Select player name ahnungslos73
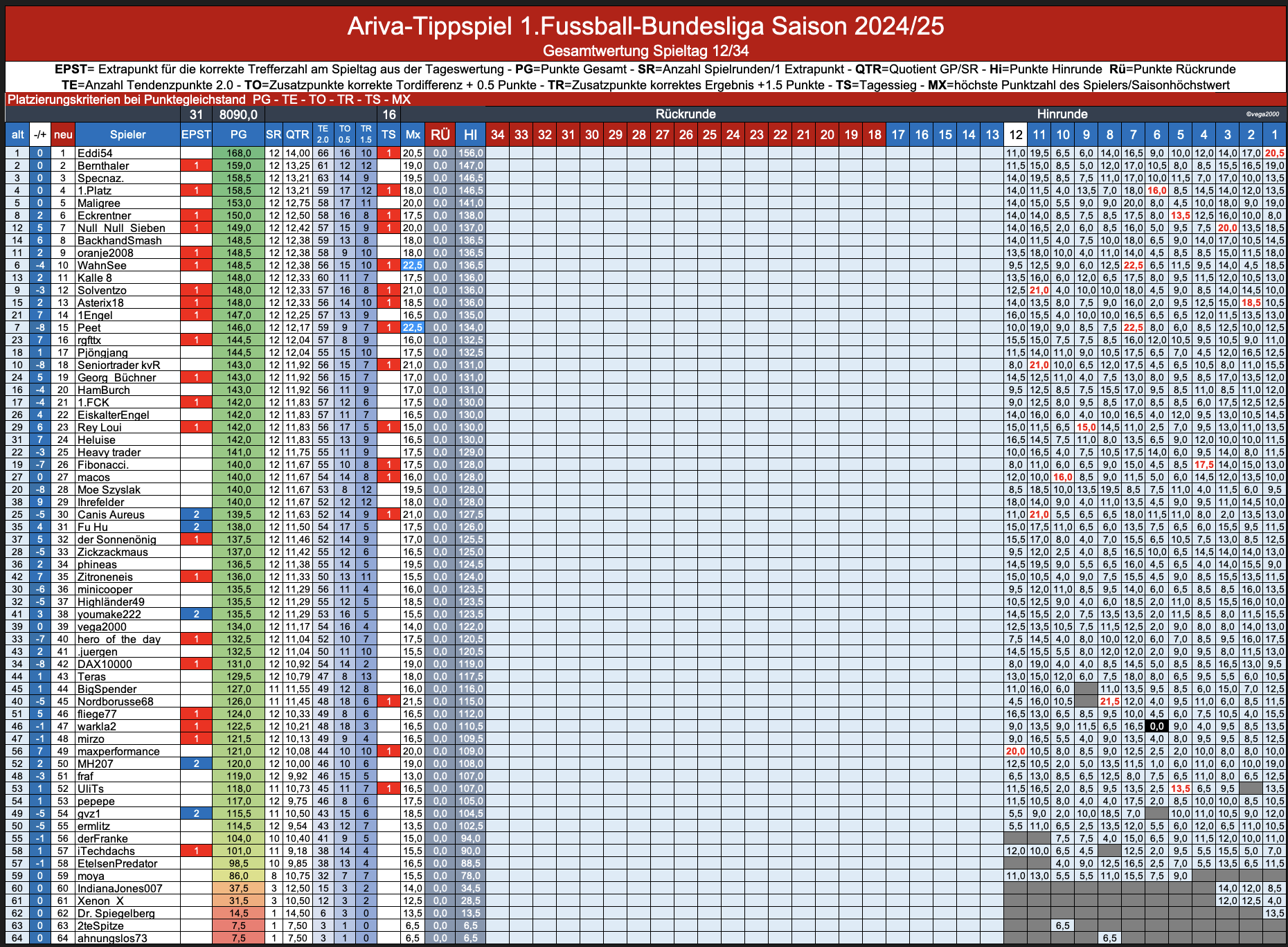Image resolution: width=1288 pixels, height=947 pixels. [x=112, y=938]
